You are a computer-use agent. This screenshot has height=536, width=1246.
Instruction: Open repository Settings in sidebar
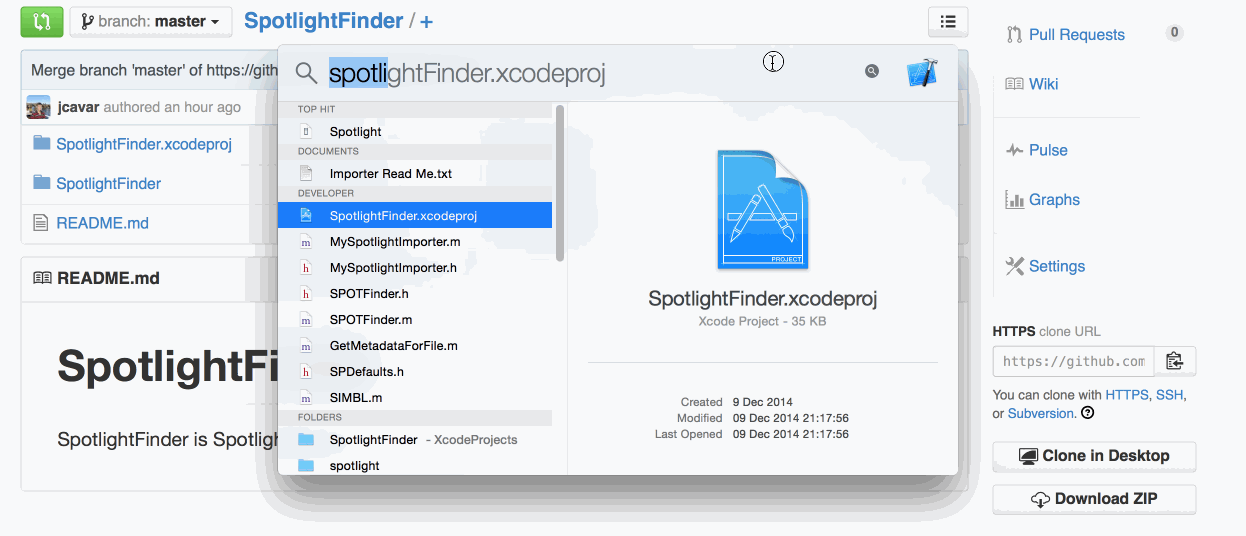[x=1057, y=266]
